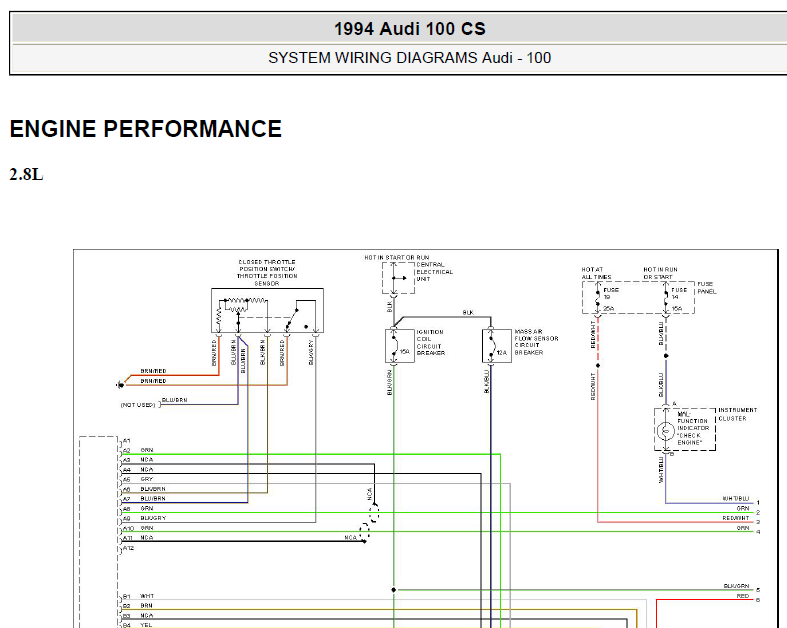787x628 pixels.
Task: Click the '(NOT USED)' wire label
Action: [x=138, y=405]
